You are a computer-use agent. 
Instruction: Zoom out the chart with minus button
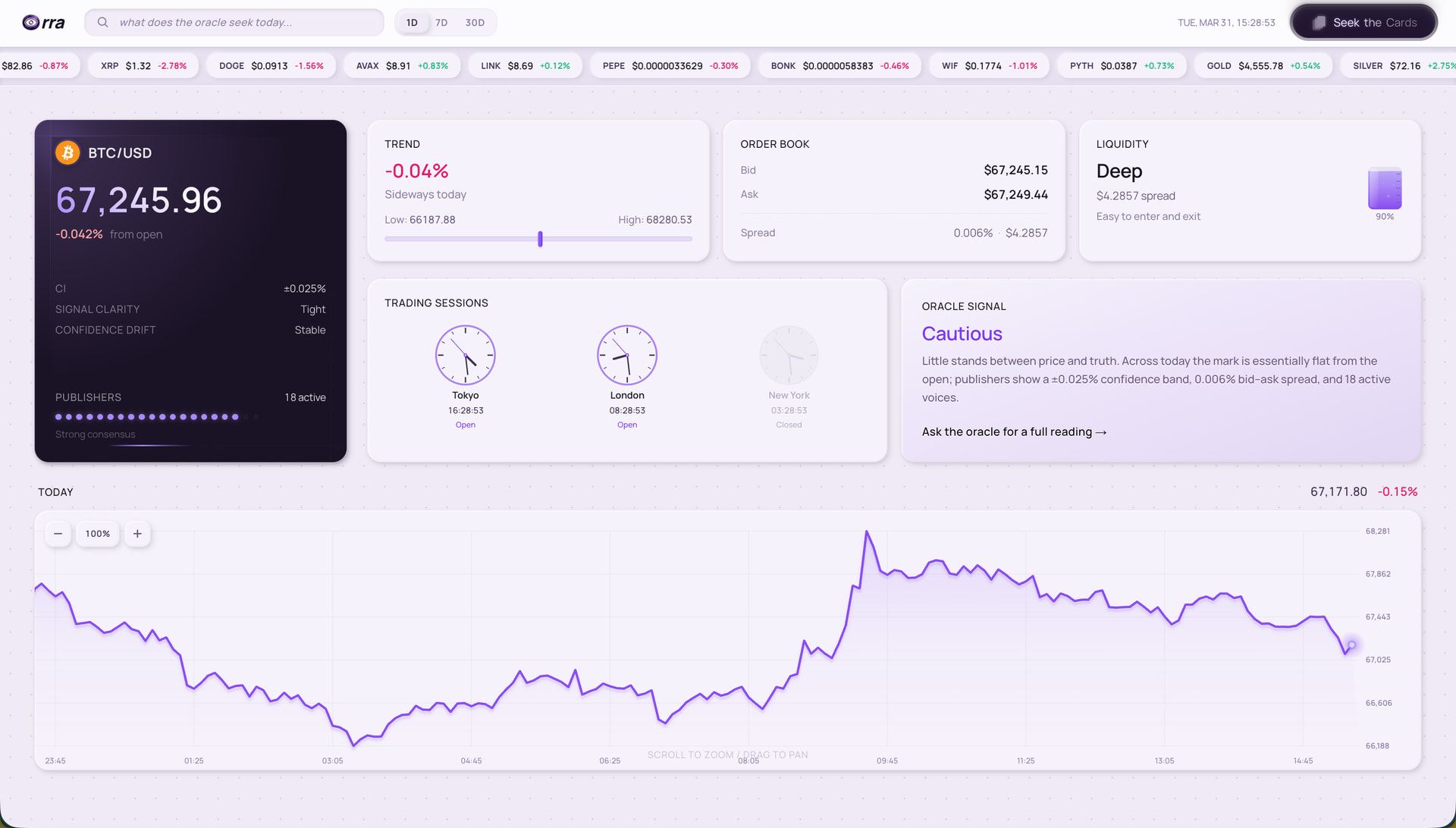click(58, 534)
